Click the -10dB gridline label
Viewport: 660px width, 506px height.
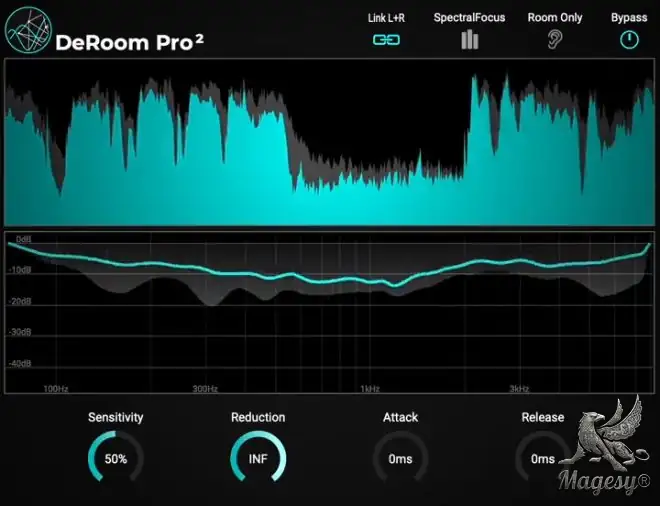click(x=20, y=270)
